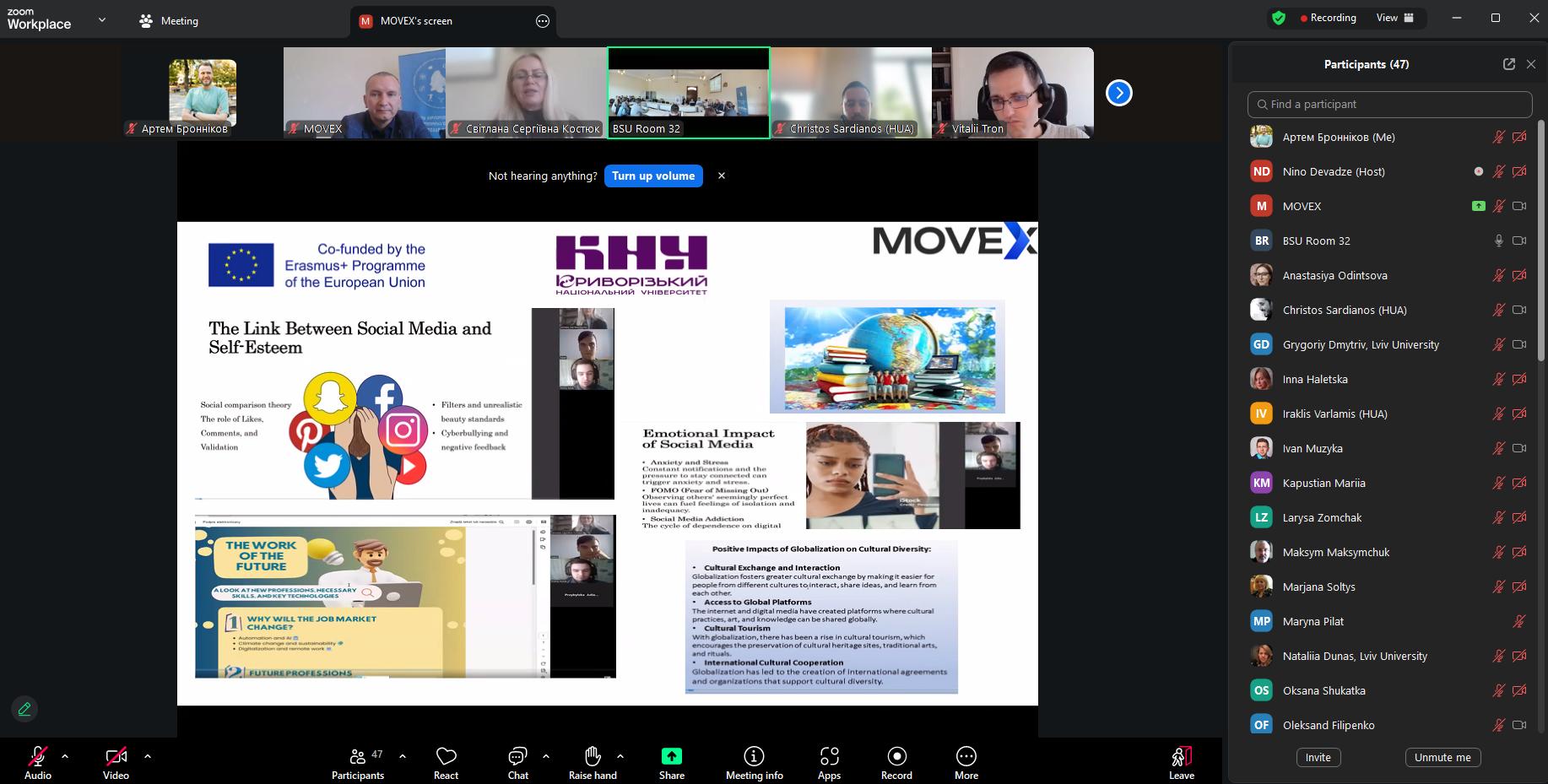The image size is (1548, 784).
Task: Click the Turn up volume button
Action: click(x=653, y=176)
